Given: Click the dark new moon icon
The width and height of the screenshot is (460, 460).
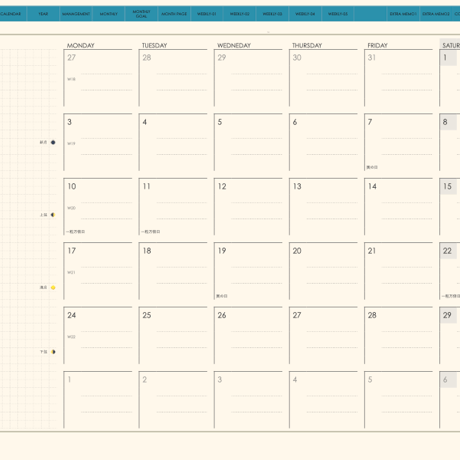Looking at the screenshot, I should pos(53,142).
